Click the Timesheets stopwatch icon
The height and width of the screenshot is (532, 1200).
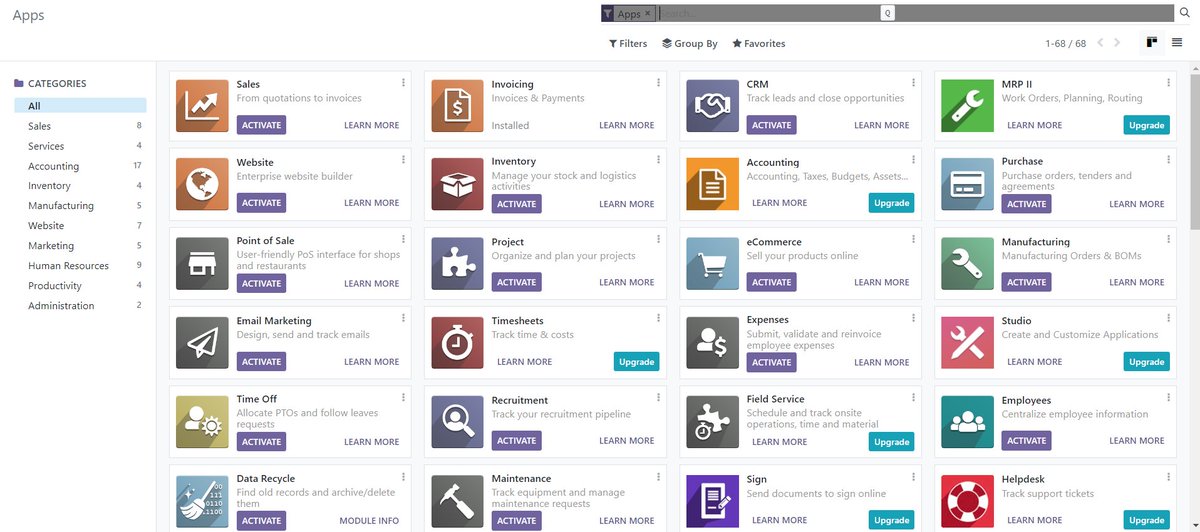coord(457,342)
